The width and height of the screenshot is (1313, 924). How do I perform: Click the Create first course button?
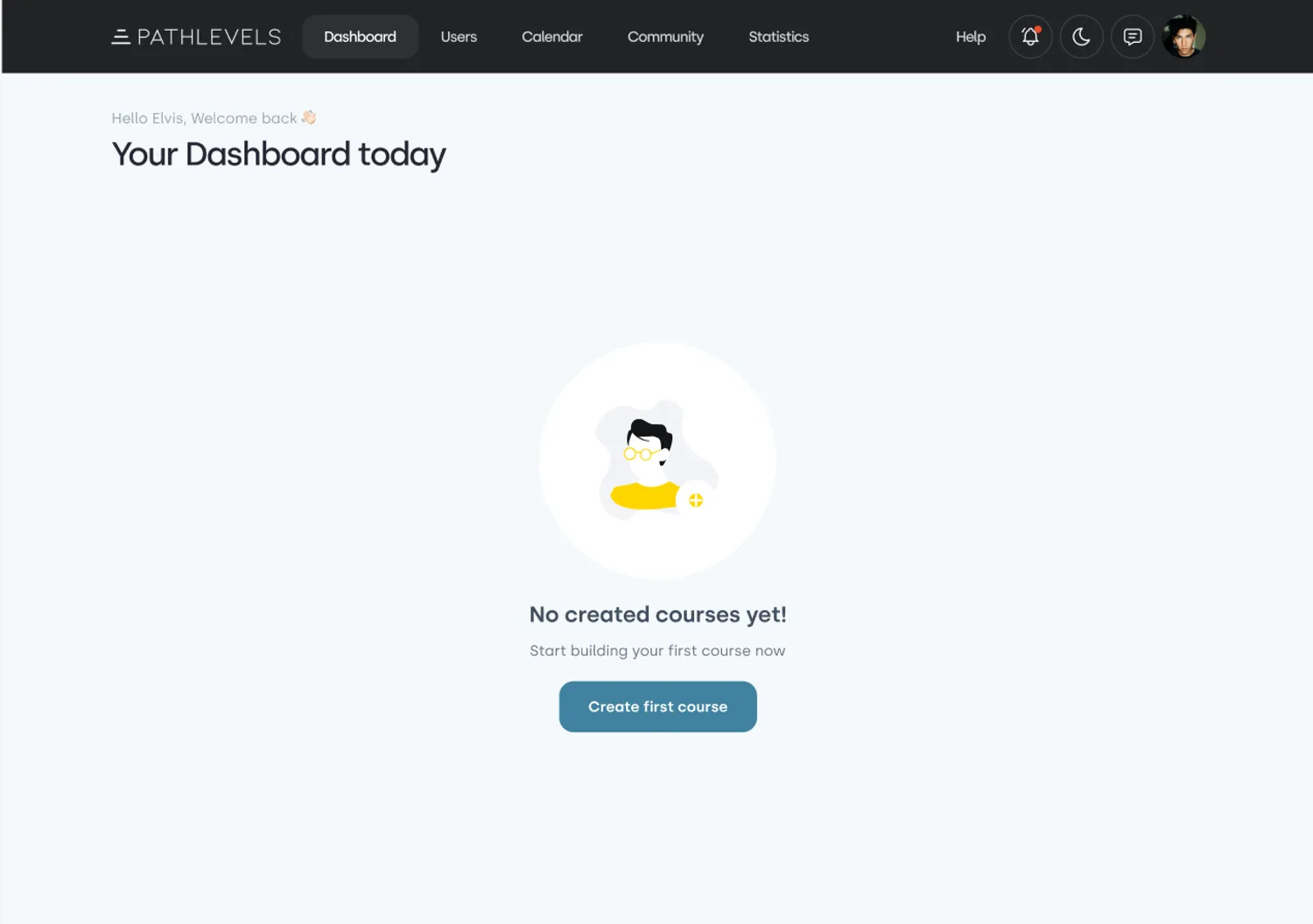point(657,707)
